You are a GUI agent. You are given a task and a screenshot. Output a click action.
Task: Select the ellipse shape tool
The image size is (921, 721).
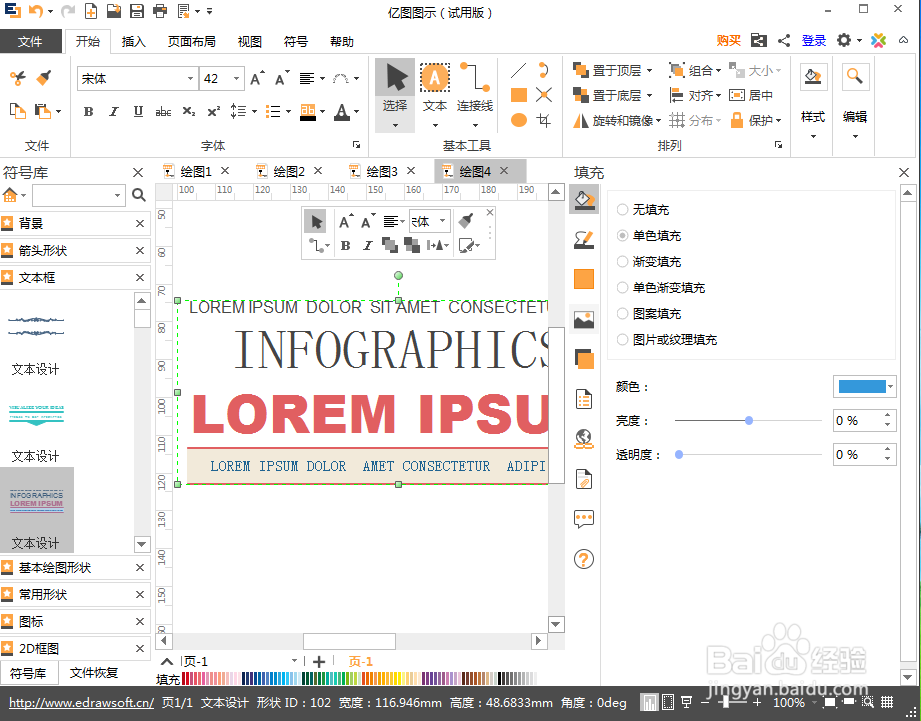point(519,120)
